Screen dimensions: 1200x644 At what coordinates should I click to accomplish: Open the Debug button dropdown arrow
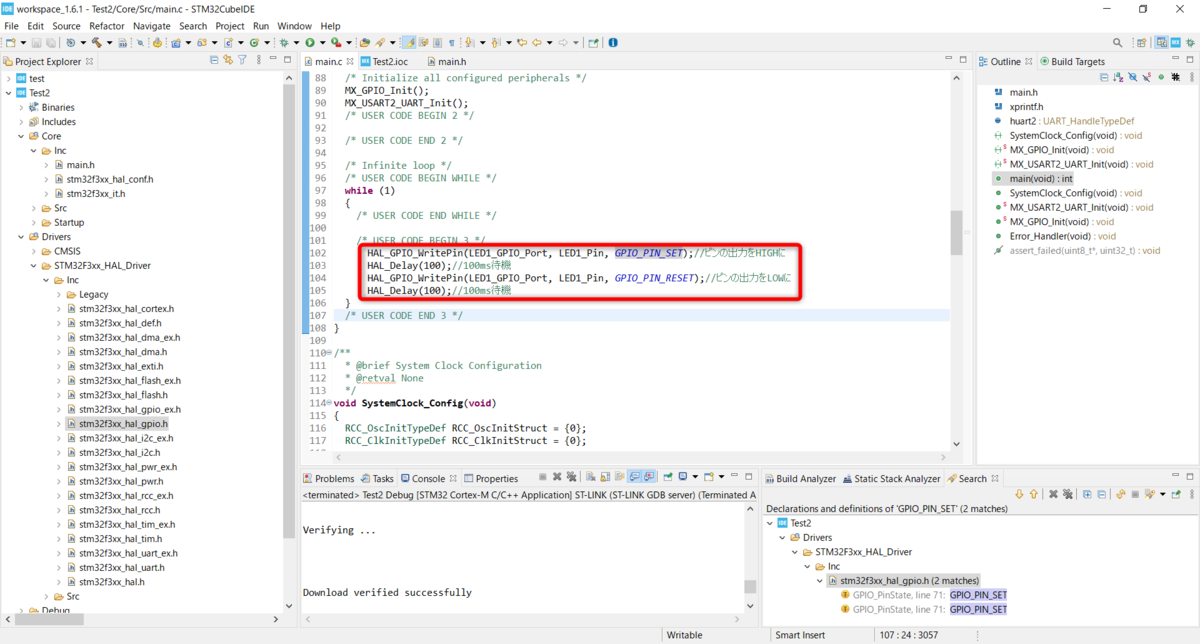(x=296, y=43)
